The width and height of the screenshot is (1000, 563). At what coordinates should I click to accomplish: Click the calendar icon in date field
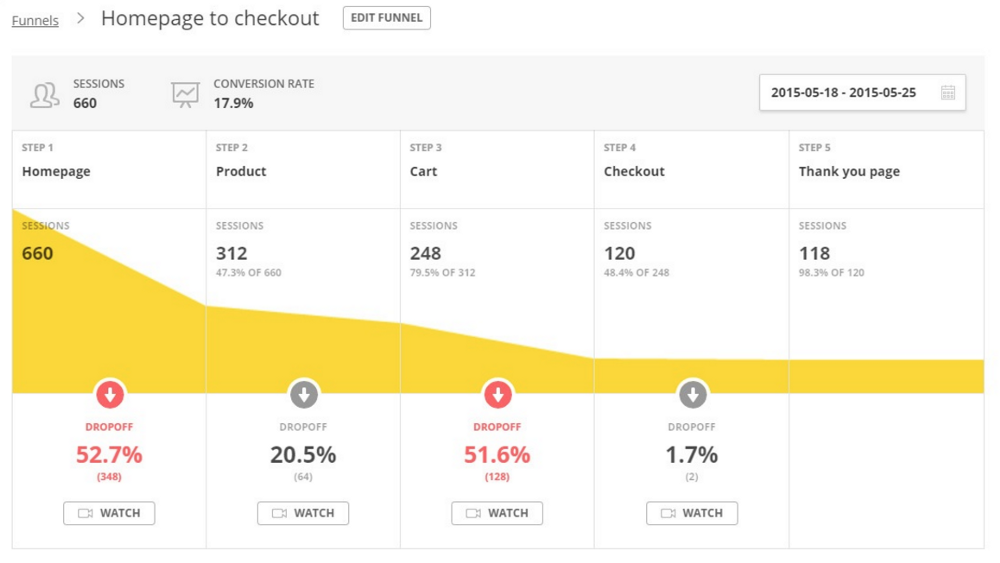pos(947,93)
